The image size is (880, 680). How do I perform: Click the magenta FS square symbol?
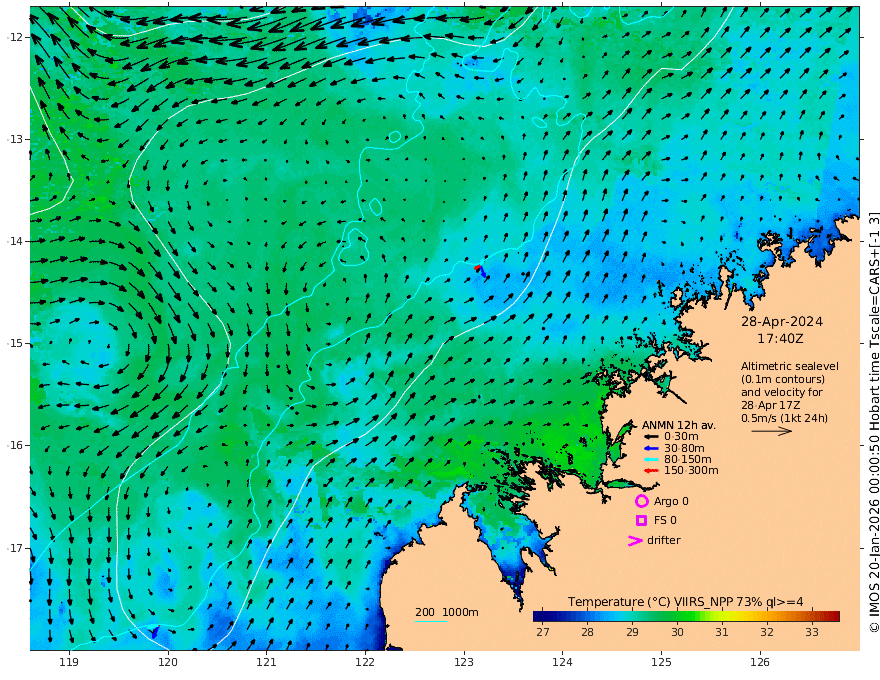coord(641,521)
